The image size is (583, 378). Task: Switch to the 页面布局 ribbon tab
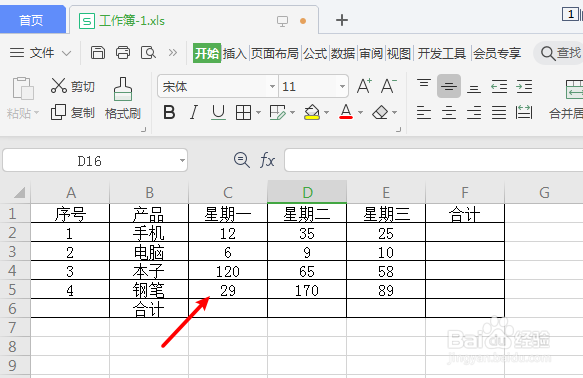click(x=274, y=53)
